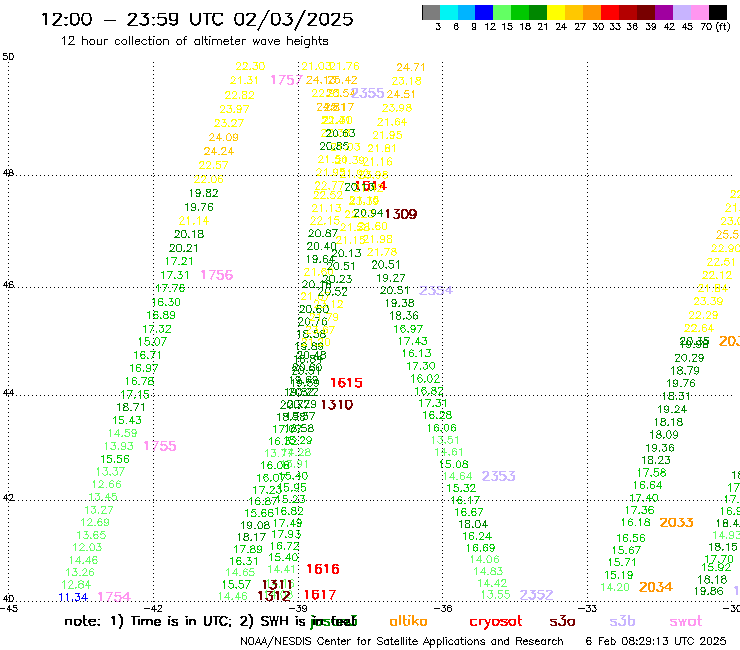Click the orange time marker '2034'
Screen dimensions: 740x650
click(656, 587)
